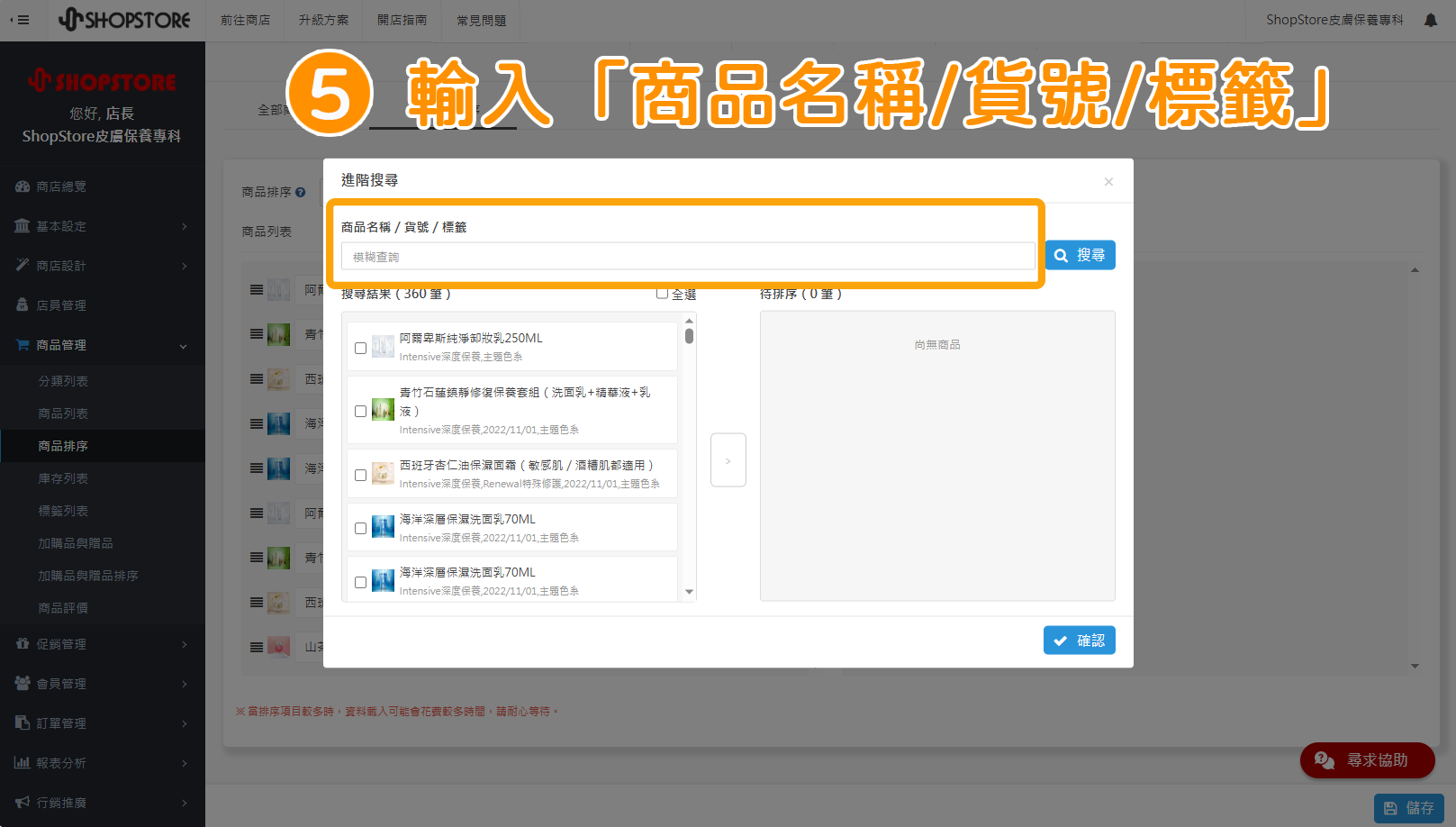
Task: Toggle the 全選 checkbox
Action: (x=662, y=293)
